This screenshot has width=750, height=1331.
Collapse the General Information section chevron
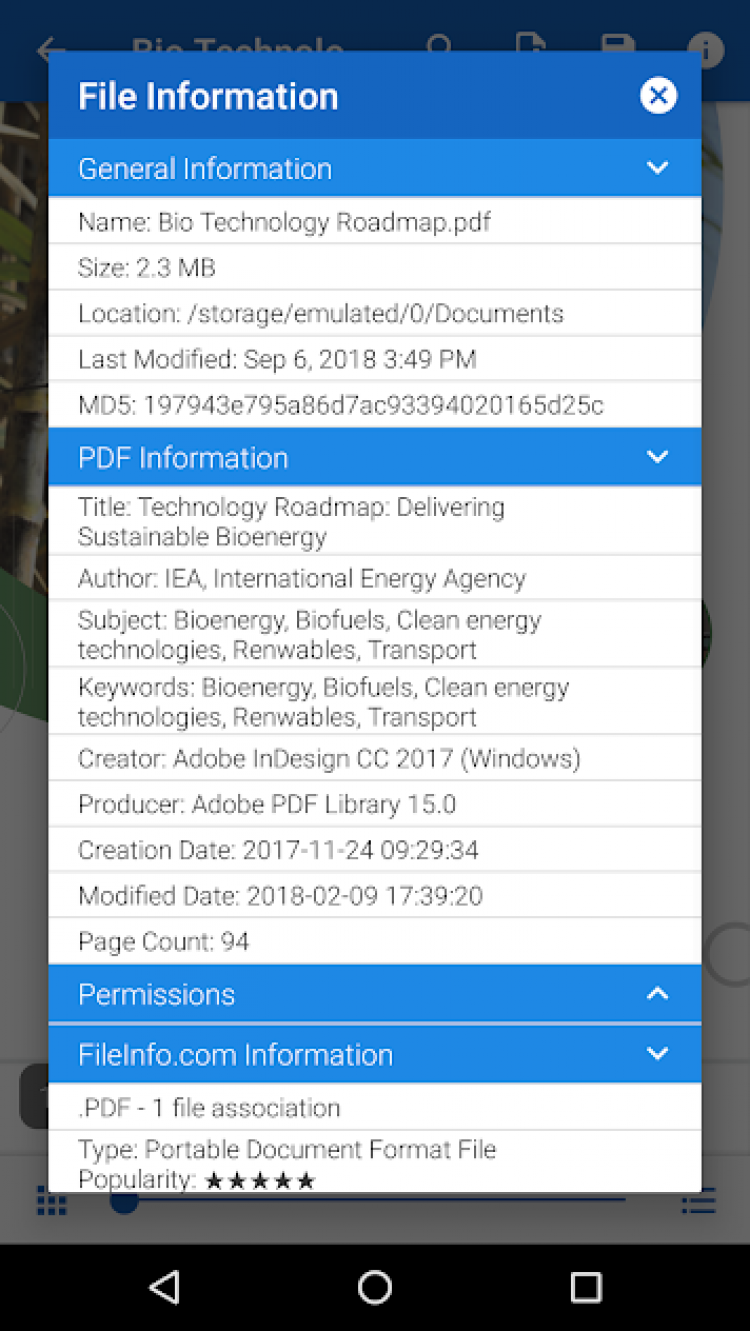pyautogui.click(x=657, y=168)
